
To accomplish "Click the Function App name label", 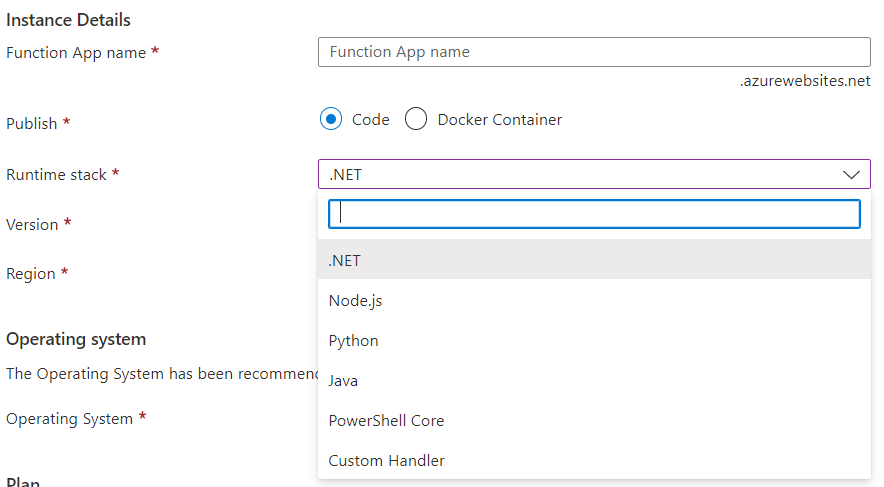I will click(x=76, y=53).
